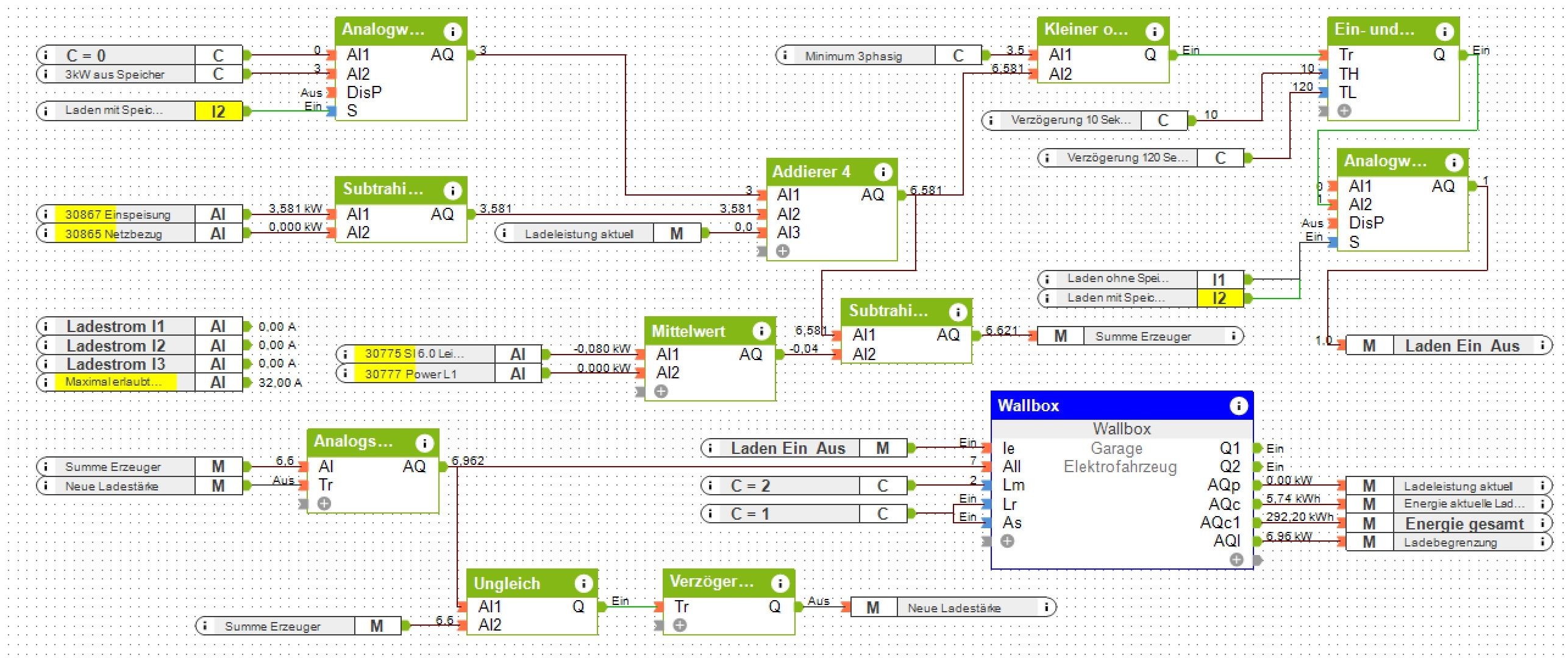
Task: Select the Subtrahierer block title near Einspeisung
Action: click(383, 189)
